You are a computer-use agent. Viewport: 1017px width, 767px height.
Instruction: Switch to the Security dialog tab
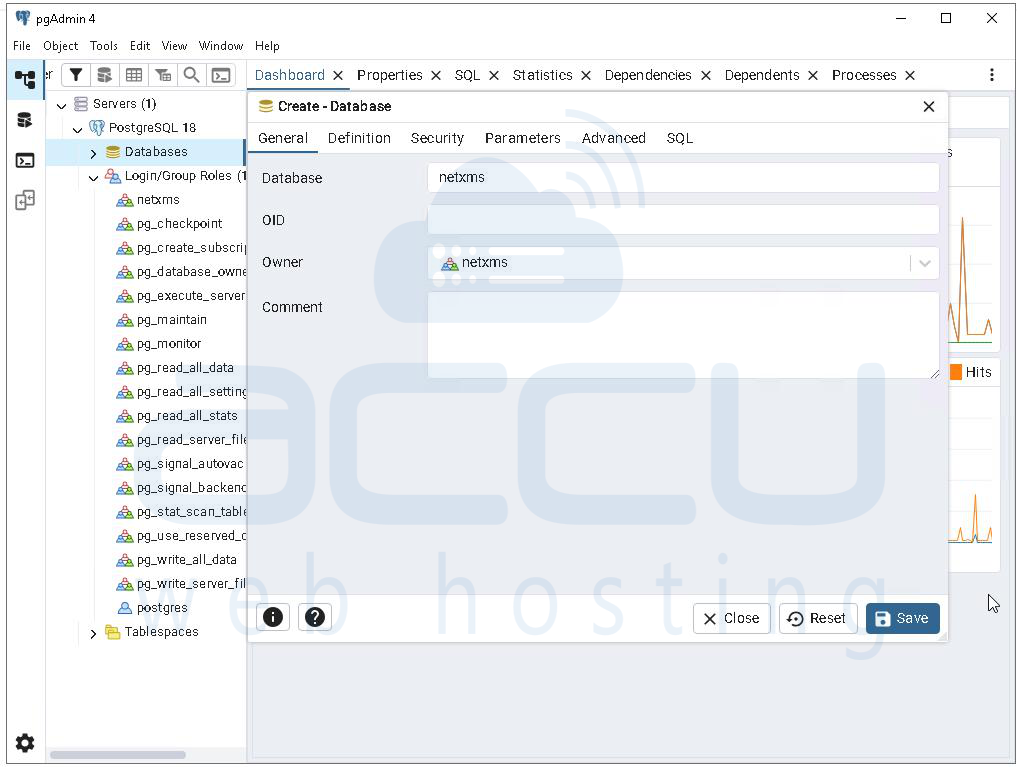click(x=437, y=138)
